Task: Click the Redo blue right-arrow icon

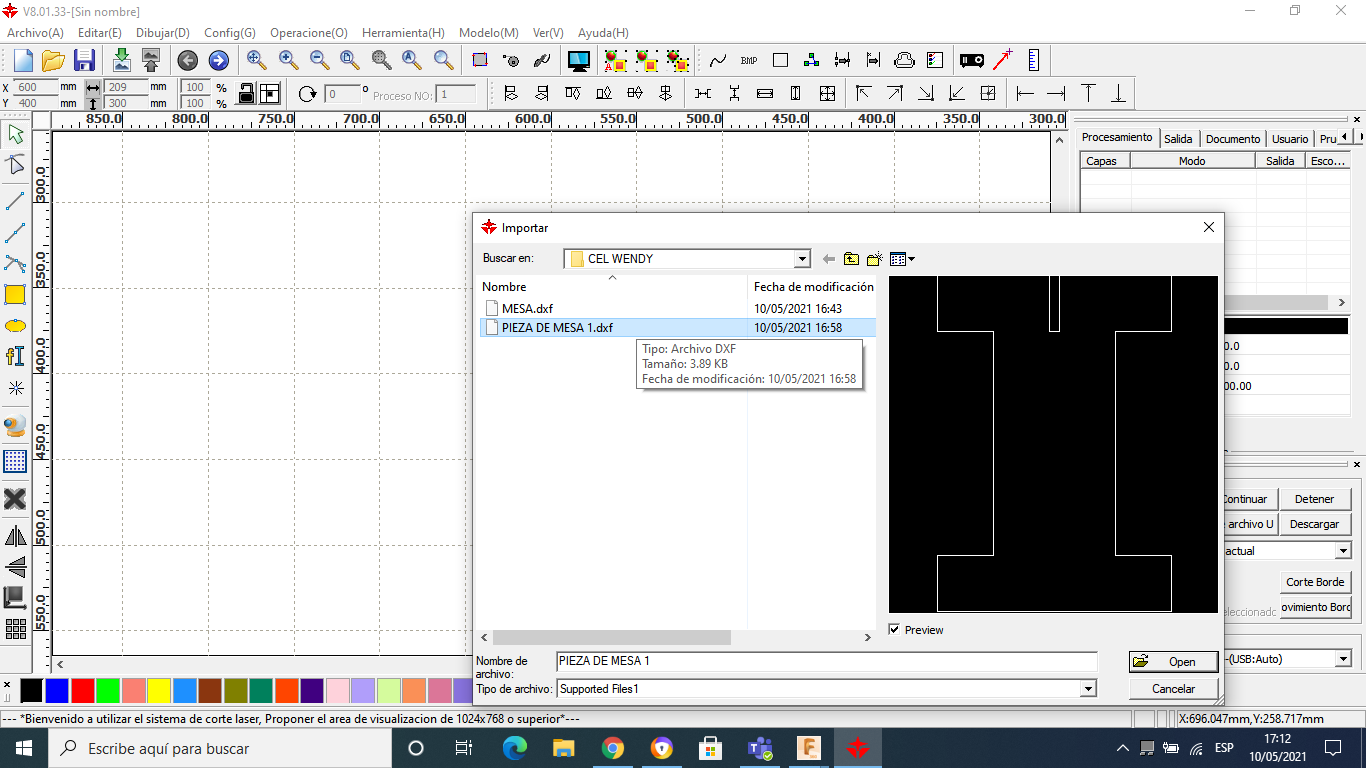Action: point(218,61)
